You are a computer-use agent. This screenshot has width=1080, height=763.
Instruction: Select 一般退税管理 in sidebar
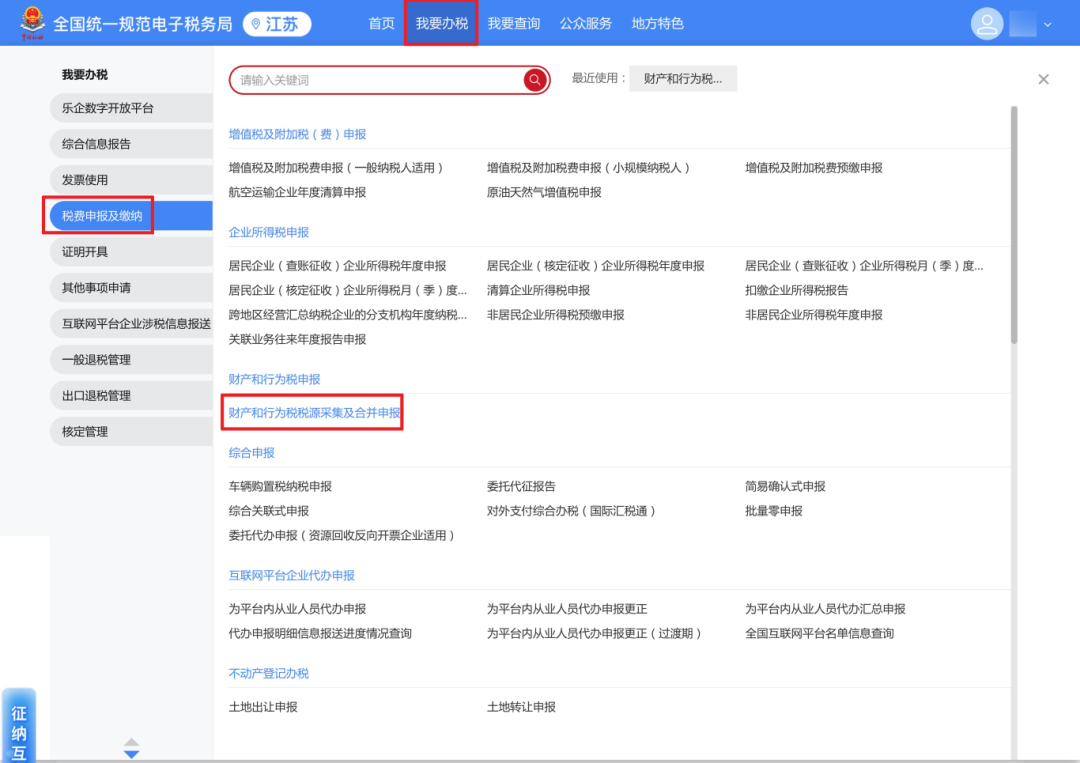tap(132, 359)
